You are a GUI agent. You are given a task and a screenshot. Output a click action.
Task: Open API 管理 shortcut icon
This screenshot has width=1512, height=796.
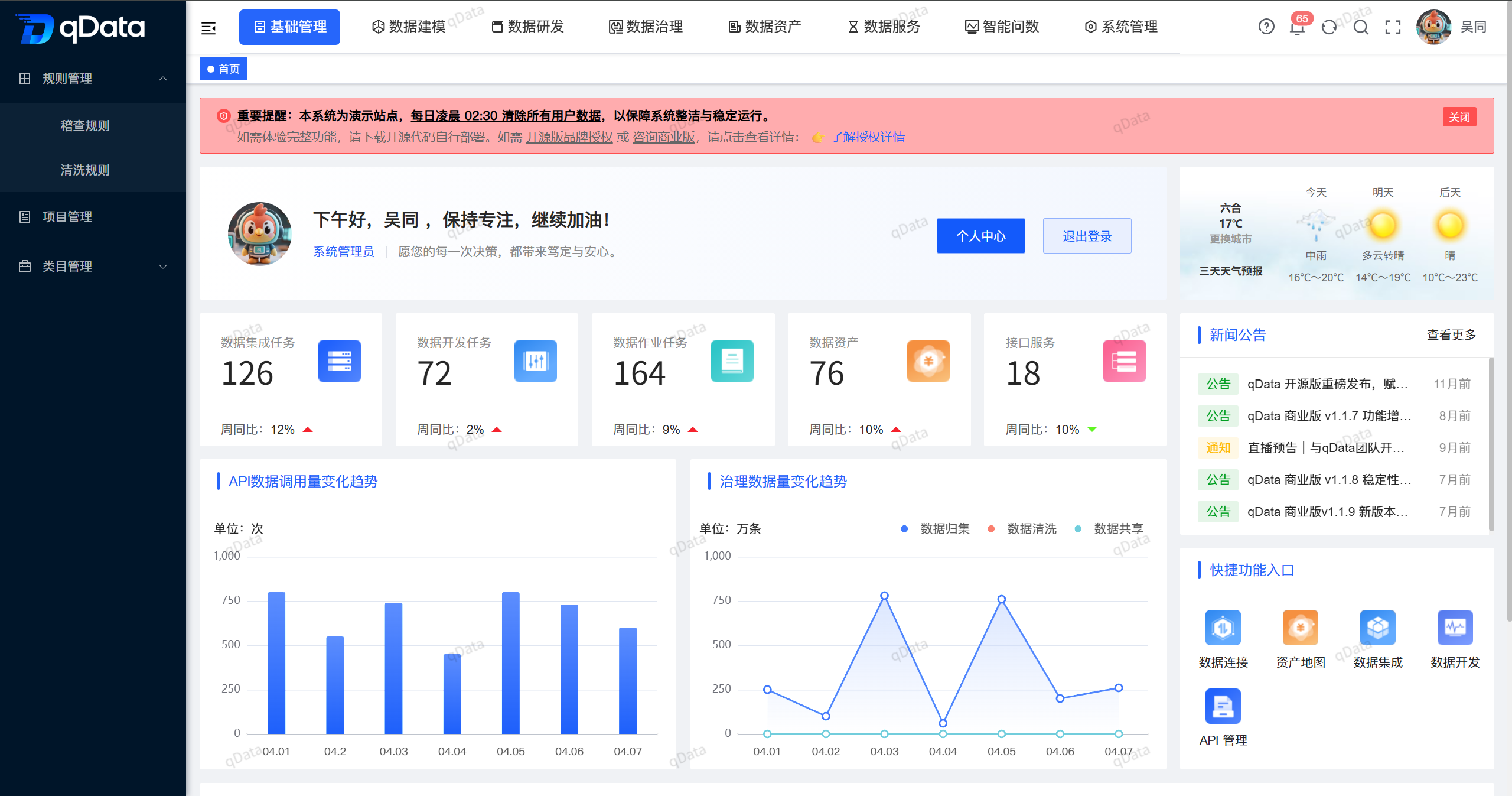pyautogui.click(x=1223, y=706)
